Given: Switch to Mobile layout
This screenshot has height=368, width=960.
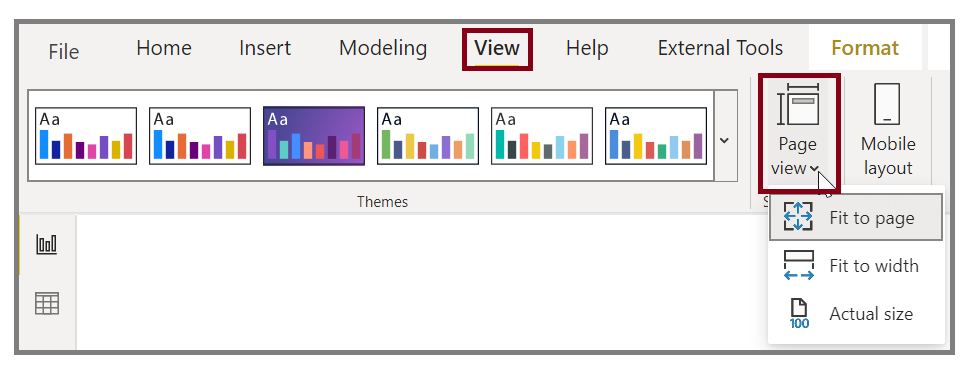Looking at the screenshot, I should click(888, 131).
